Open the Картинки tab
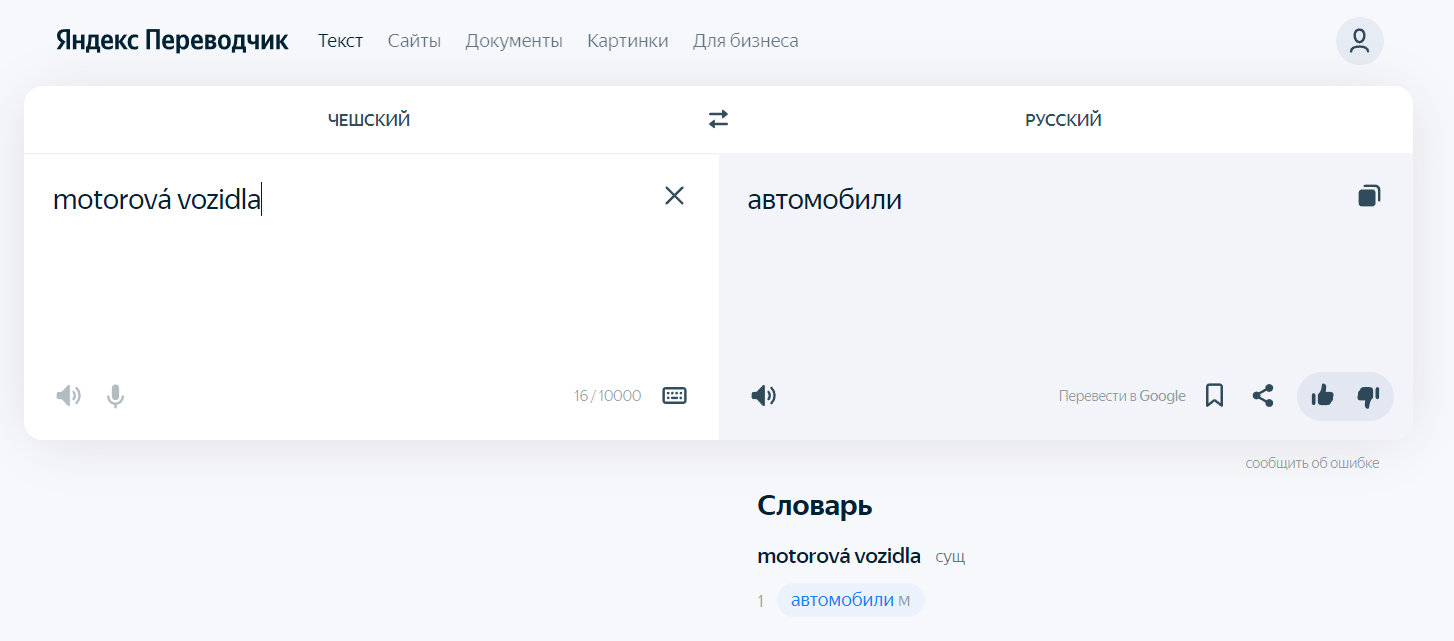 pos(627,41)
